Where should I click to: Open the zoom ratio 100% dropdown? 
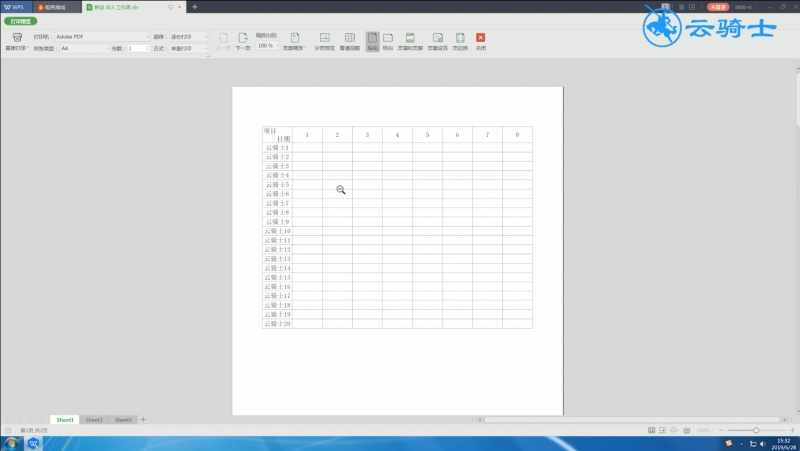click(267, 46)
